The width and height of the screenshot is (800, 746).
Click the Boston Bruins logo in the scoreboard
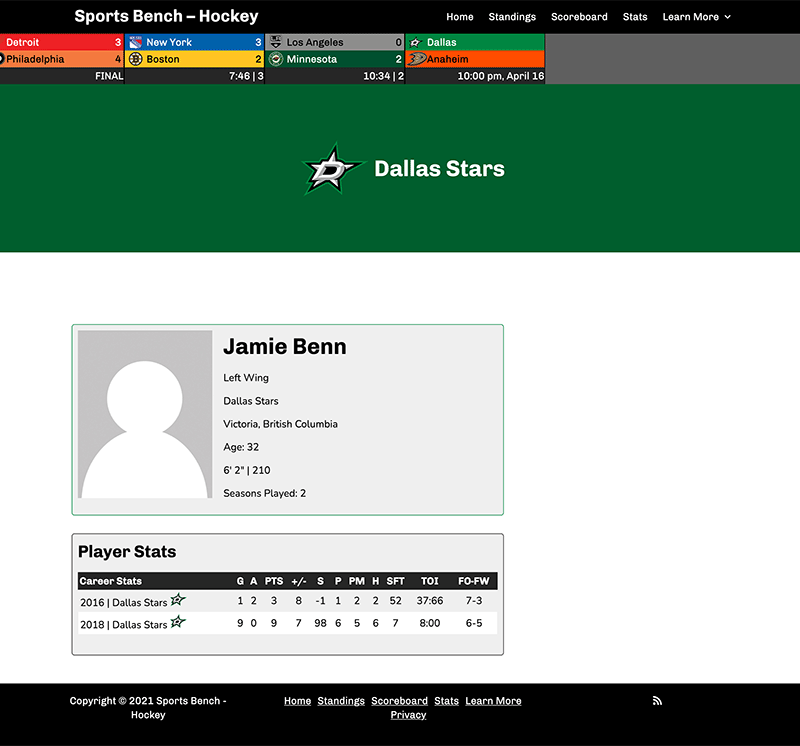(135, 59)
